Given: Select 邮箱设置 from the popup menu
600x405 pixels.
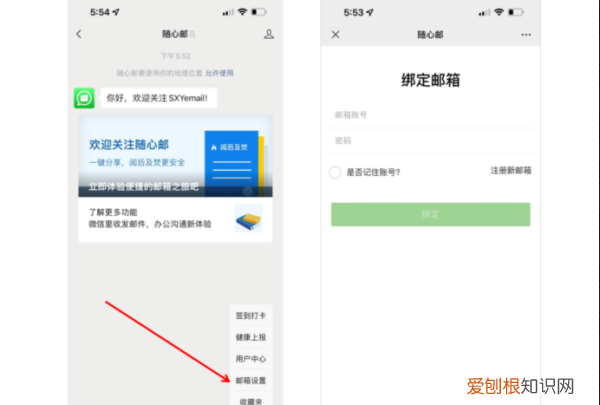Looking at the screenshot, I should coord(251,381).
